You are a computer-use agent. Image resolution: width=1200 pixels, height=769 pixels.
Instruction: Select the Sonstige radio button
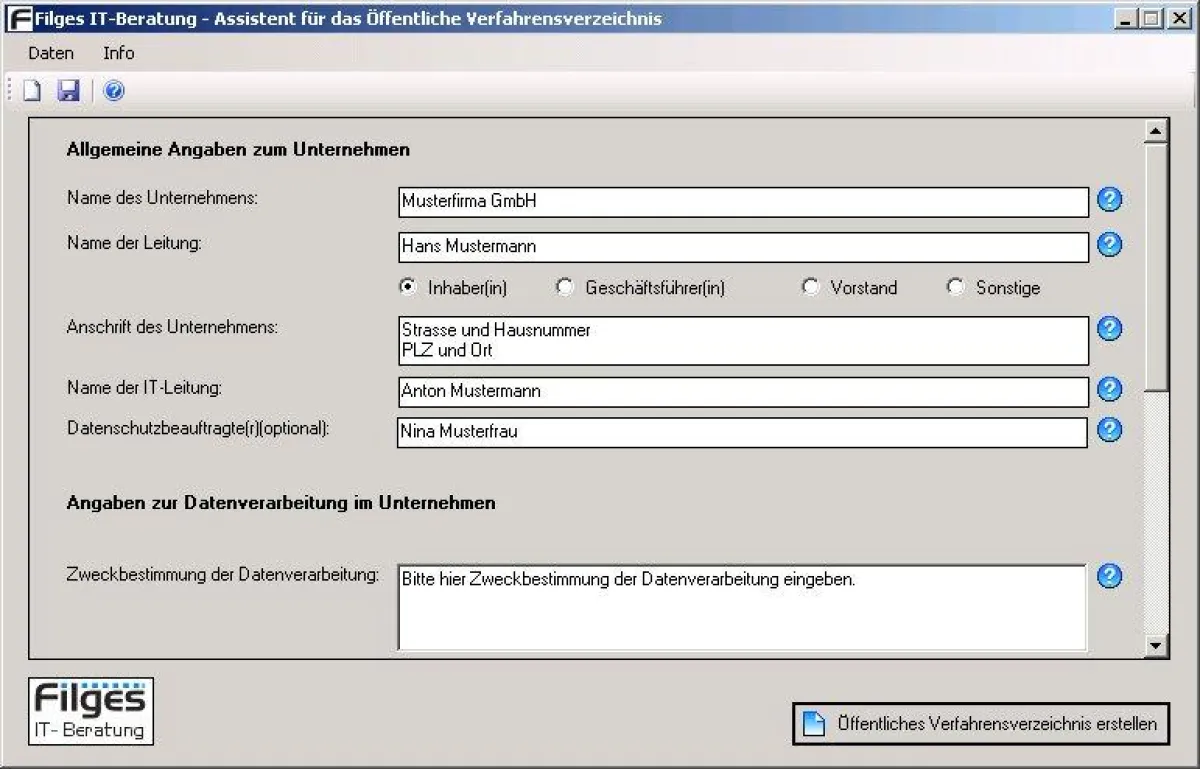point(955,287)
